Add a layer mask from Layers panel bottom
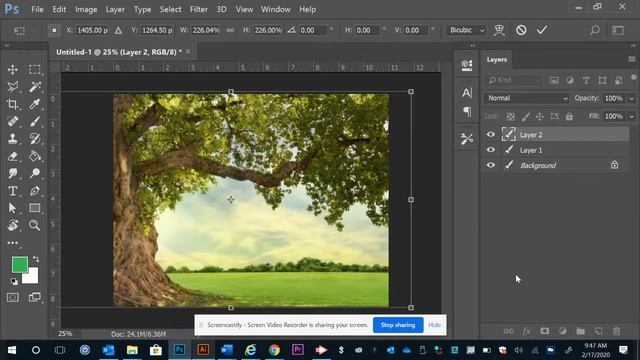 [x=544, y=331]
